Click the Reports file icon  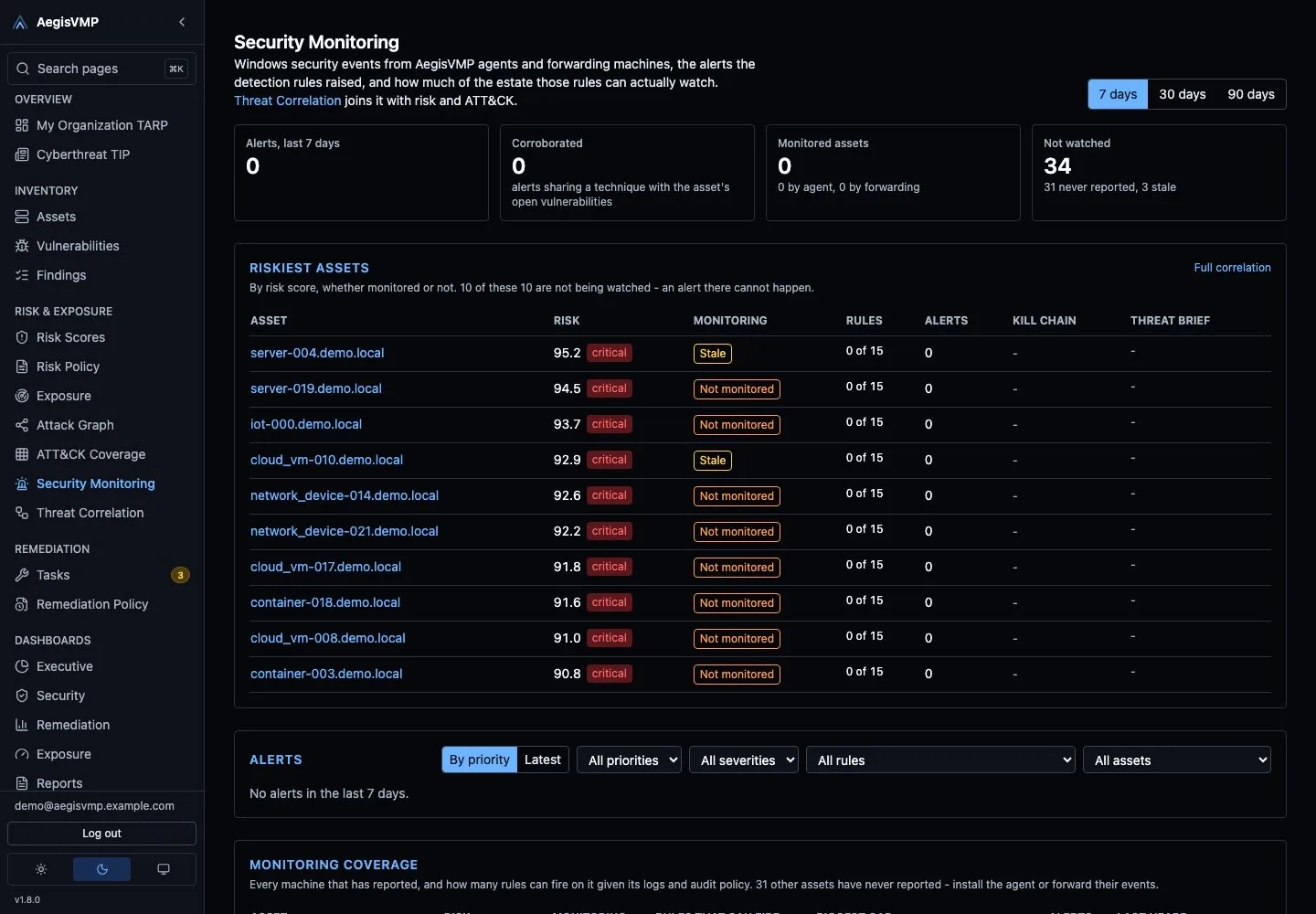pos(22,783)
